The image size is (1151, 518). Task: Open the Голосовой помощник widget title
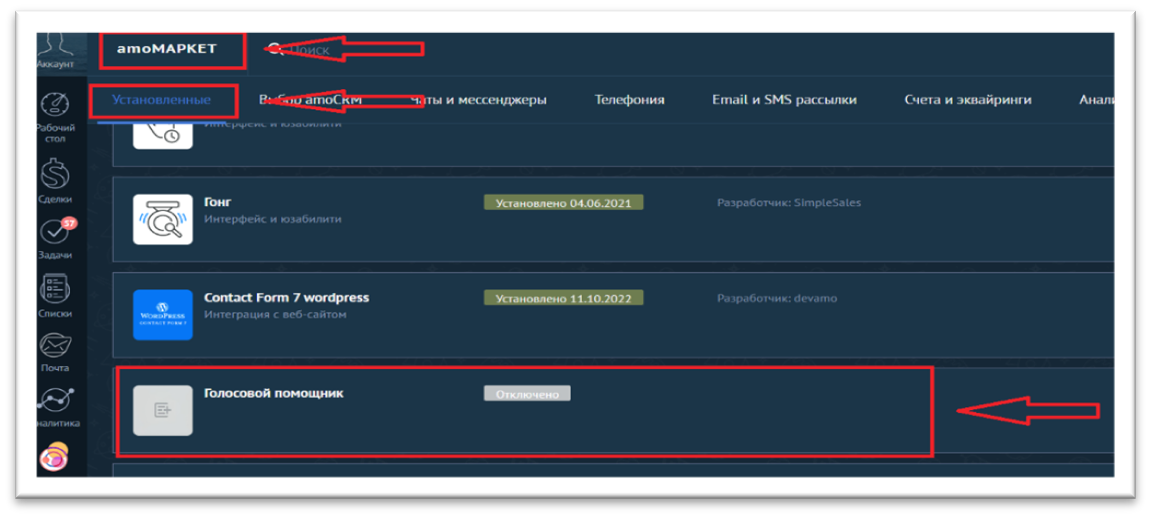[x=274, y=393]
